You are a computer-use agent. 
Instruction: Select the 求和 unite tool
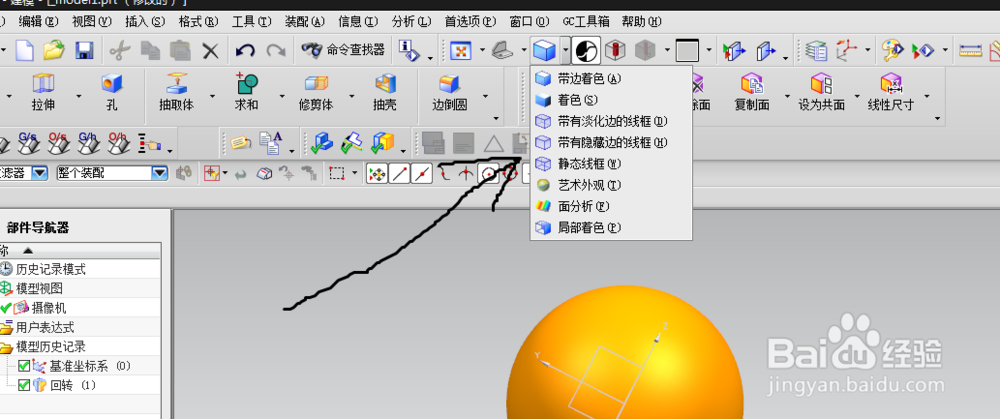point(246,93)
